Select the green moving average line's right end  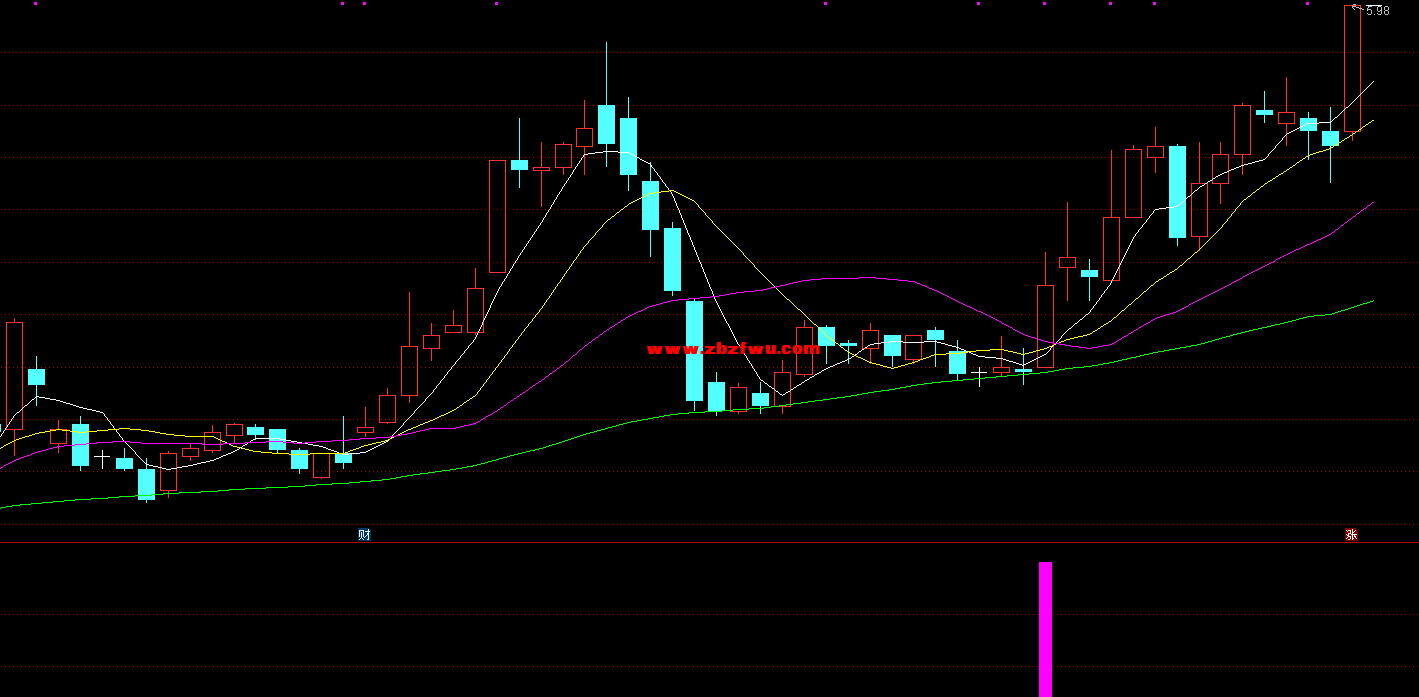click(x=1371, y=301)
